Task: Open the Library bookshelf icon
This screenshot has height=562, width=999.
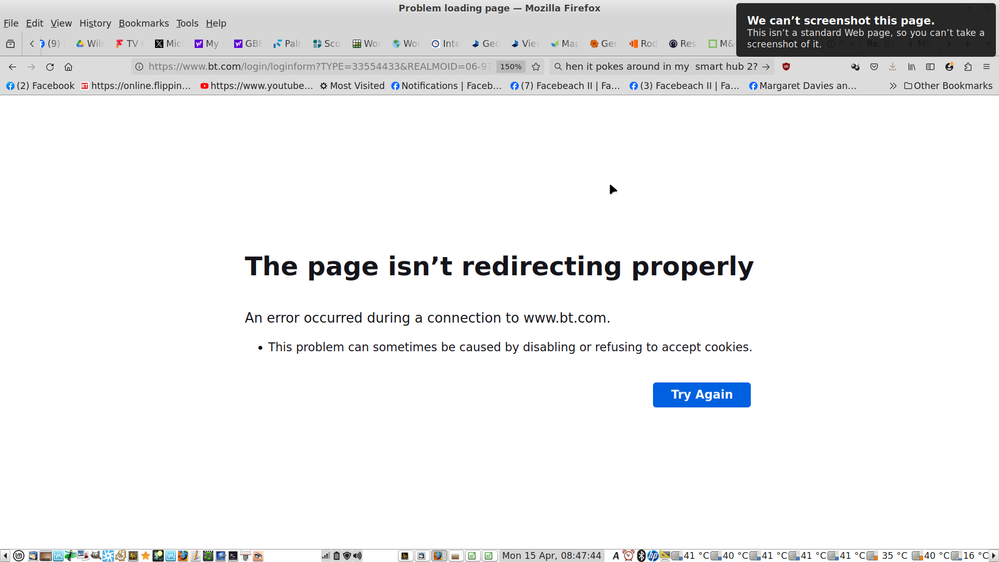Action: pyautogui.click(x=912, y=66)
